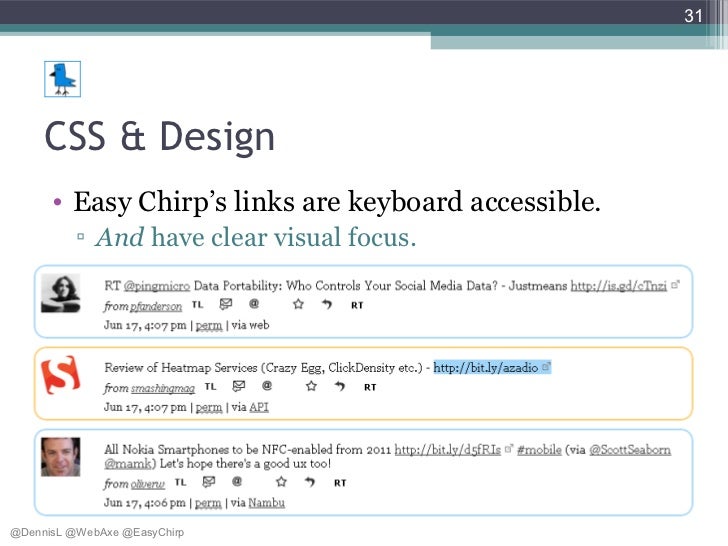This screenshot has width=728, height=546.
Task: Click external link icon after is.gd/cTnzi link
Action: [x=675, y=284]
